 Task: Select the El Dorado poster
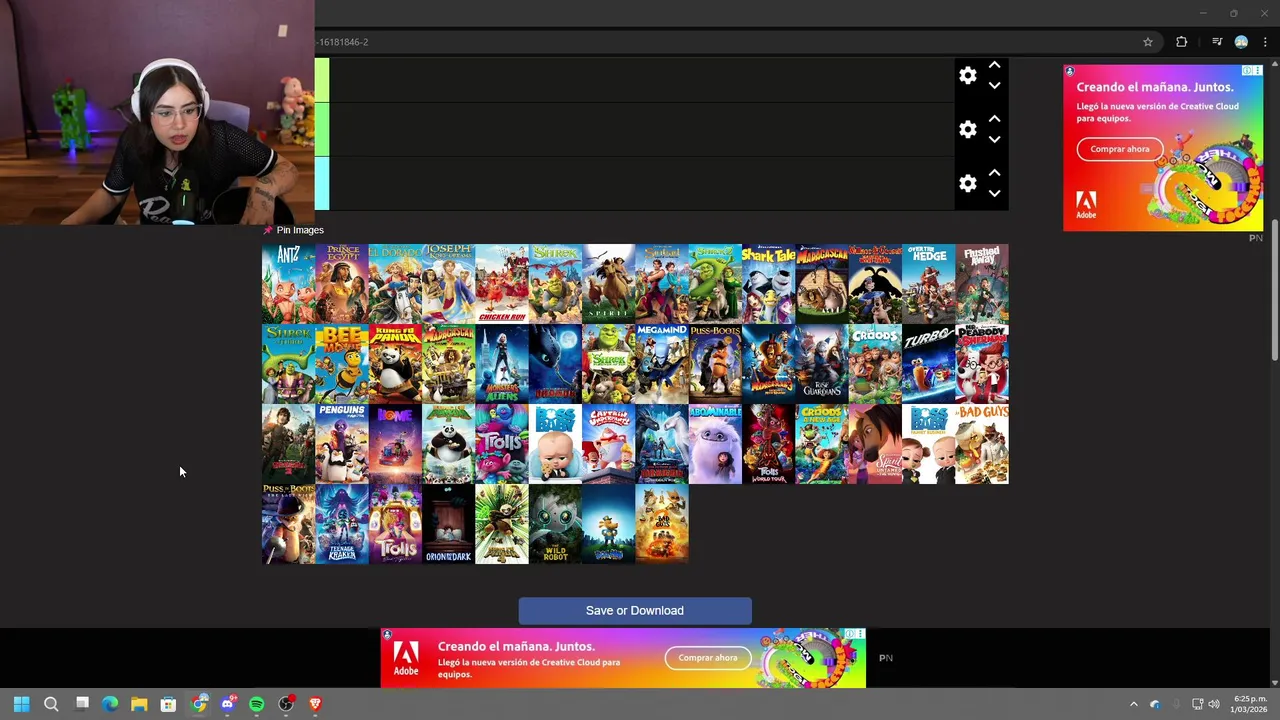(395, 284)
